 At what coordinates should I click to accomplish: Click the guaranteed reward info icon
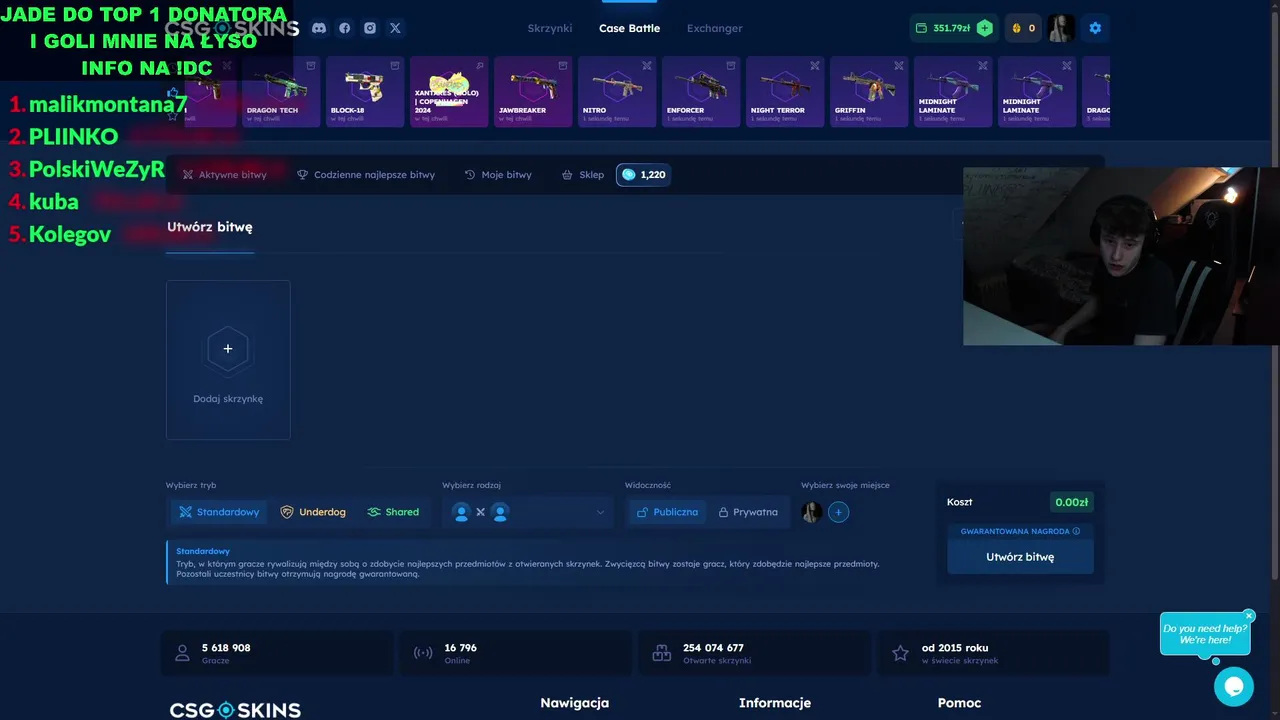point(1077,531)
